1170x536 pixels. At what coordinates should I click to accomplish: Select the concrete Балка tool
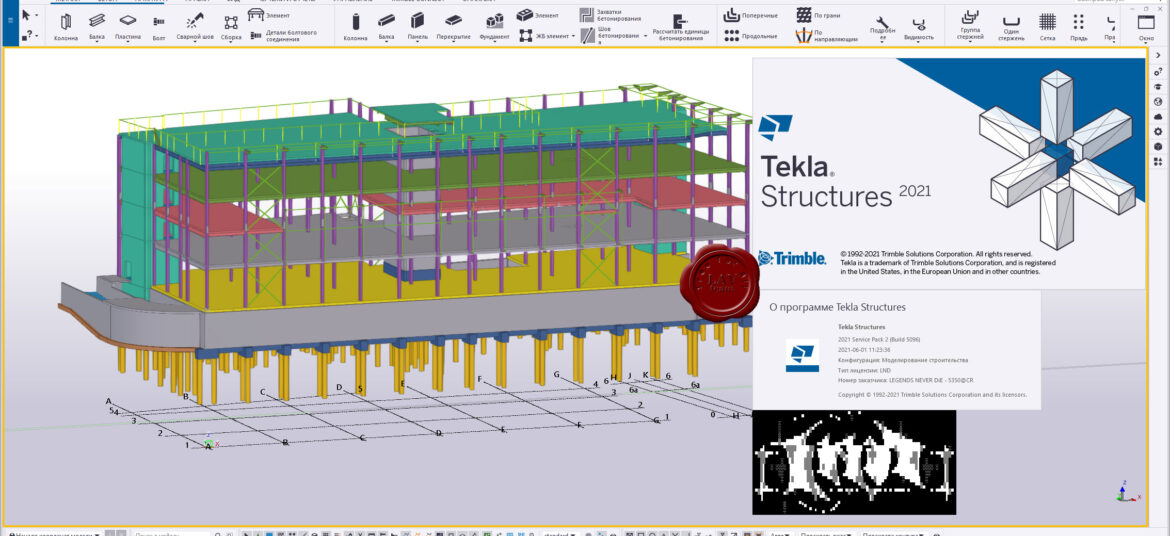pyautogui.click(x=386, y=25)
